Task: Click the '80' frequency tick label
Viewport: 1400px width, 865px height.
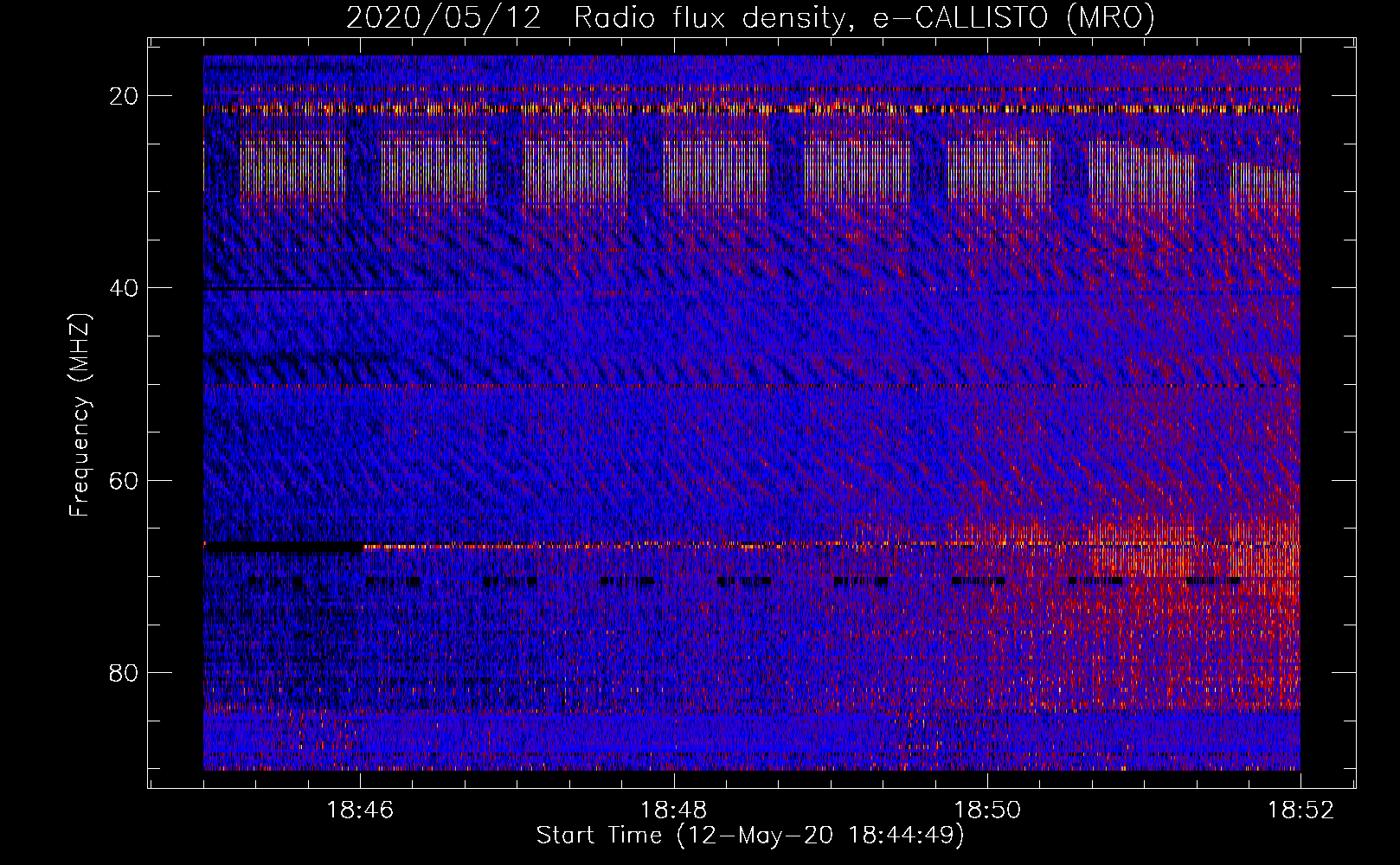Action: pos(125,672)
